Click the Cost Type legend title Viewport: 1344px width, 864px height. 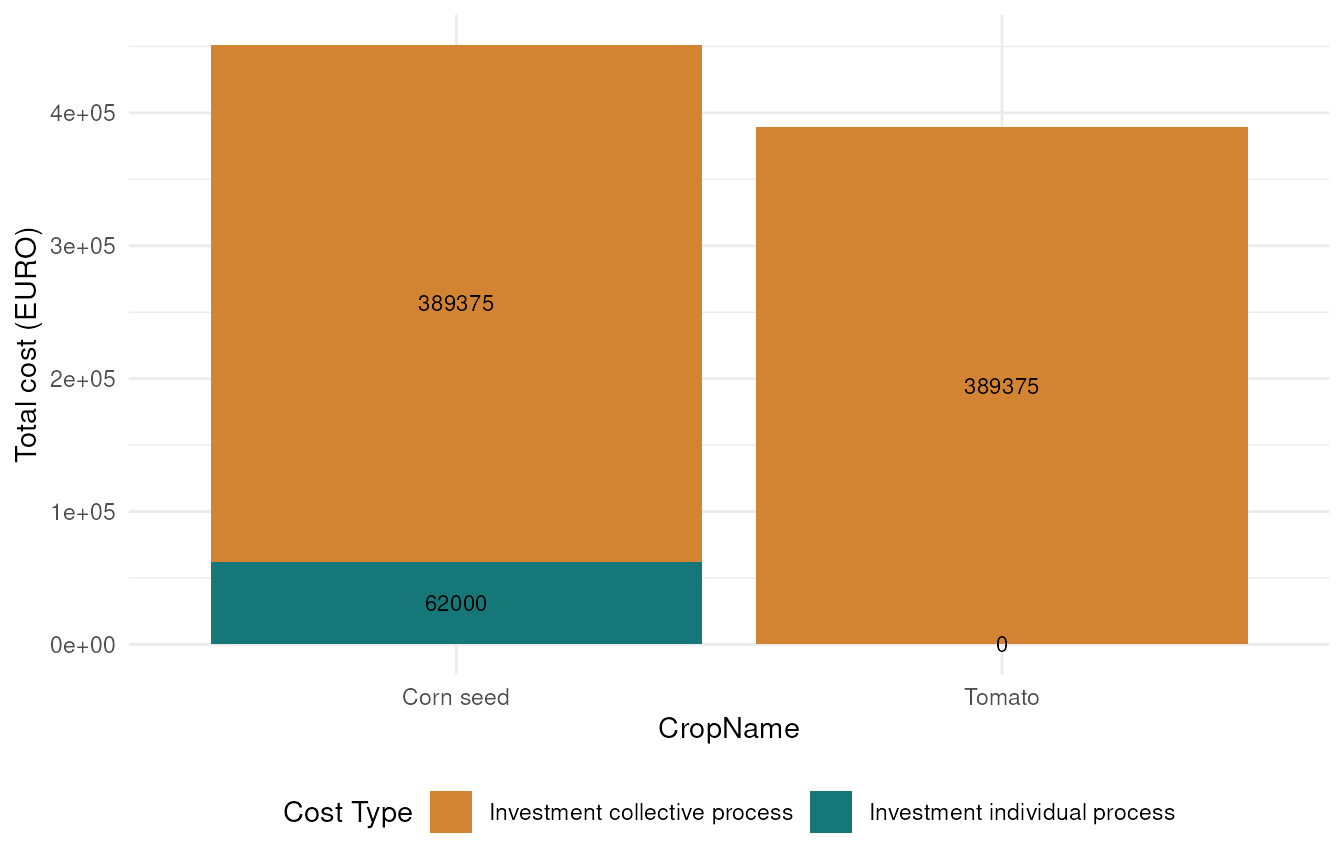[x=348, y=813]
